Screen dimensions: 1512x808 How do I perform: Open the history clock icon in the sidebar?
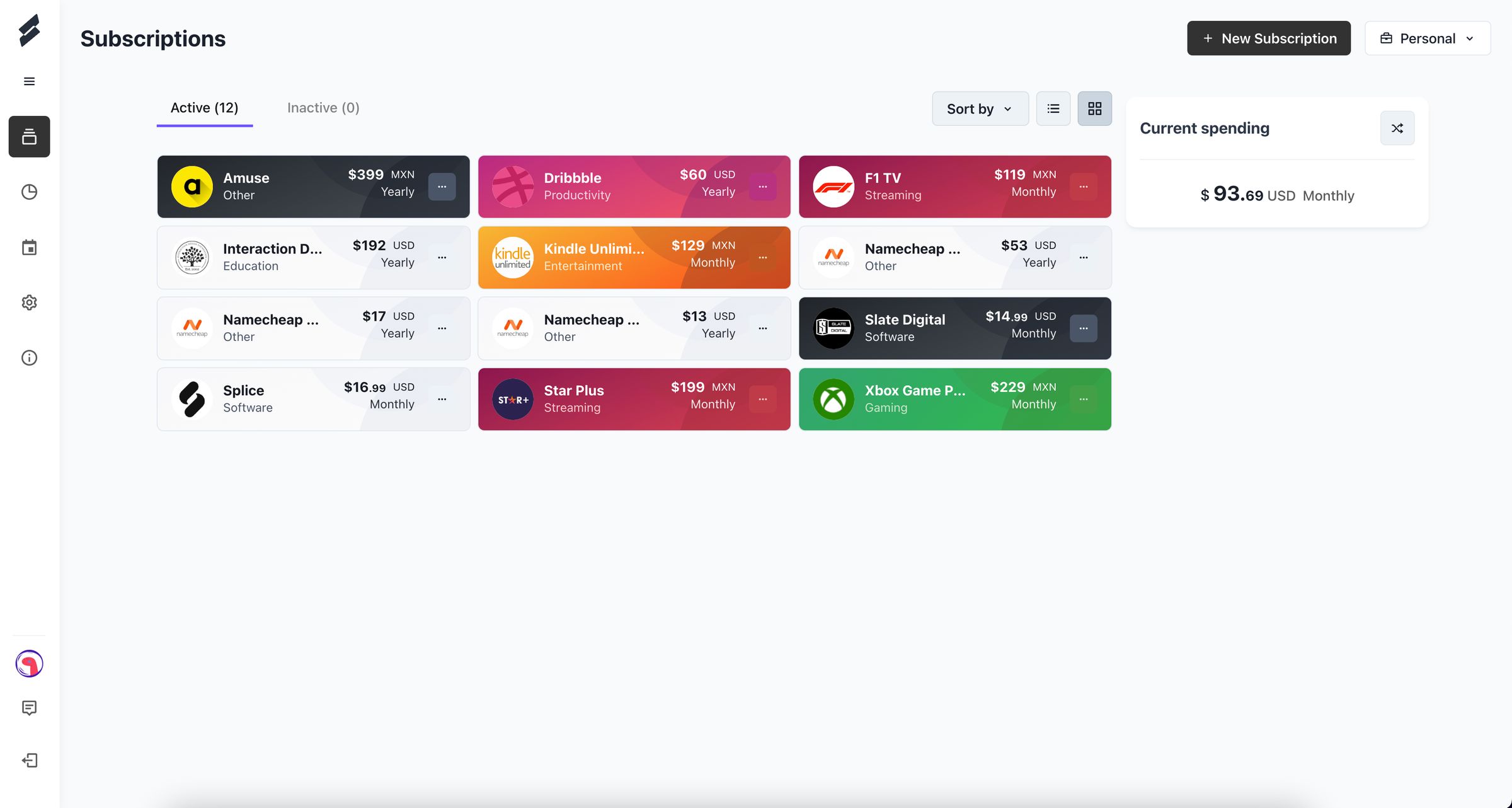pyautogui.click(x=29, y=192)
